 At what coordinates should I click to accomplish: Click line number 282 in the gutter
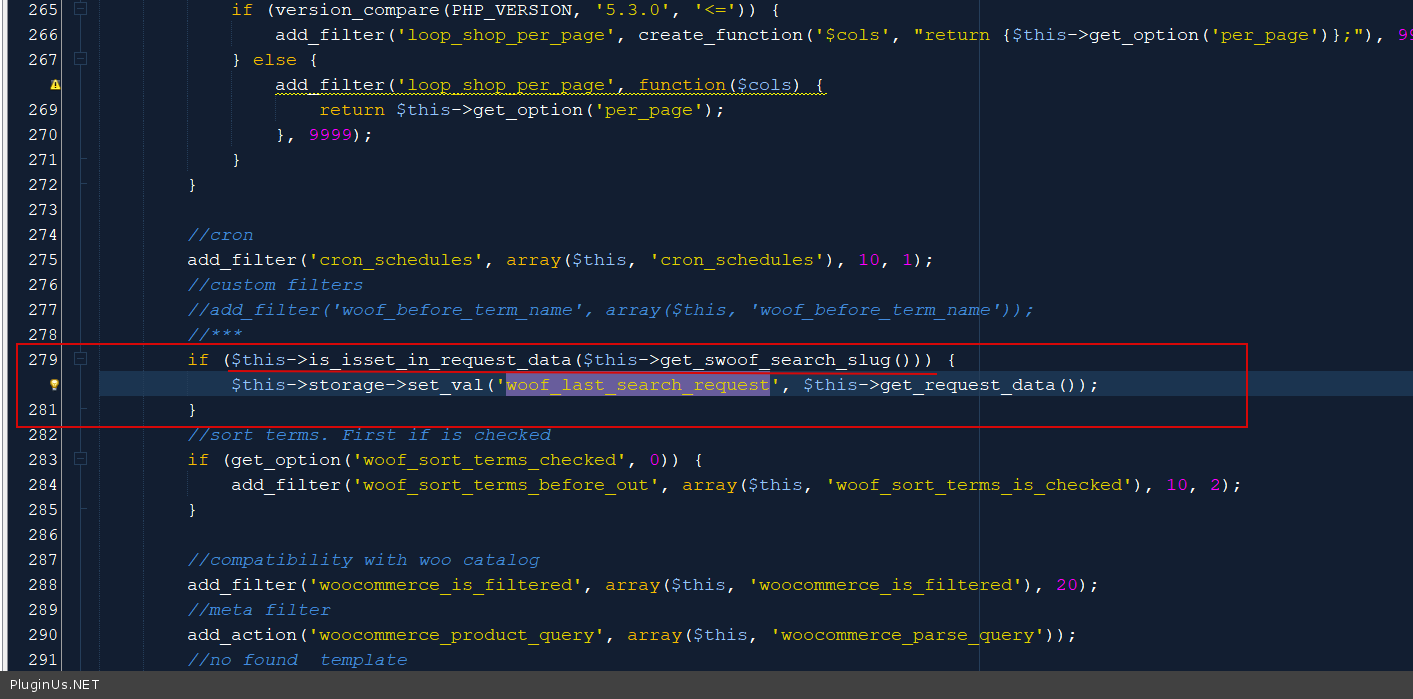43,435
